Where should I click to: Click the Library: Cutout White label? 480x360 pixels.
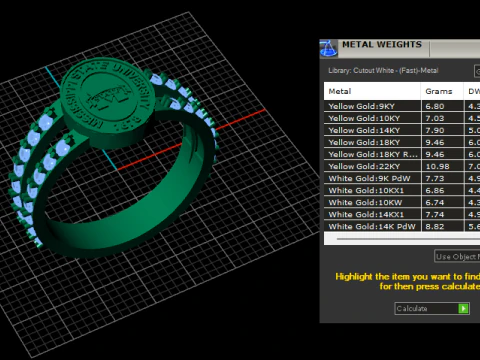pos(383,71)
